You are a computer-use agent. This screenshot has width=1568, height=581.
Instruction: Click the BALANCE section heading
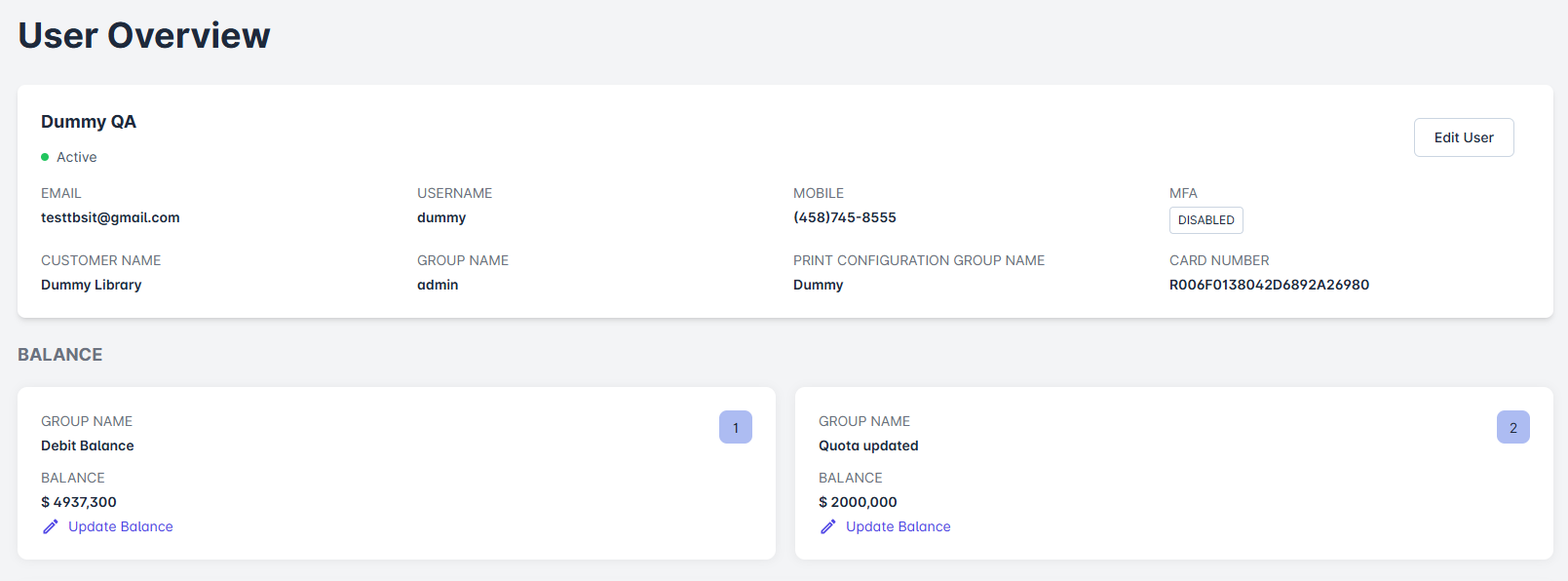coord(60,355)
